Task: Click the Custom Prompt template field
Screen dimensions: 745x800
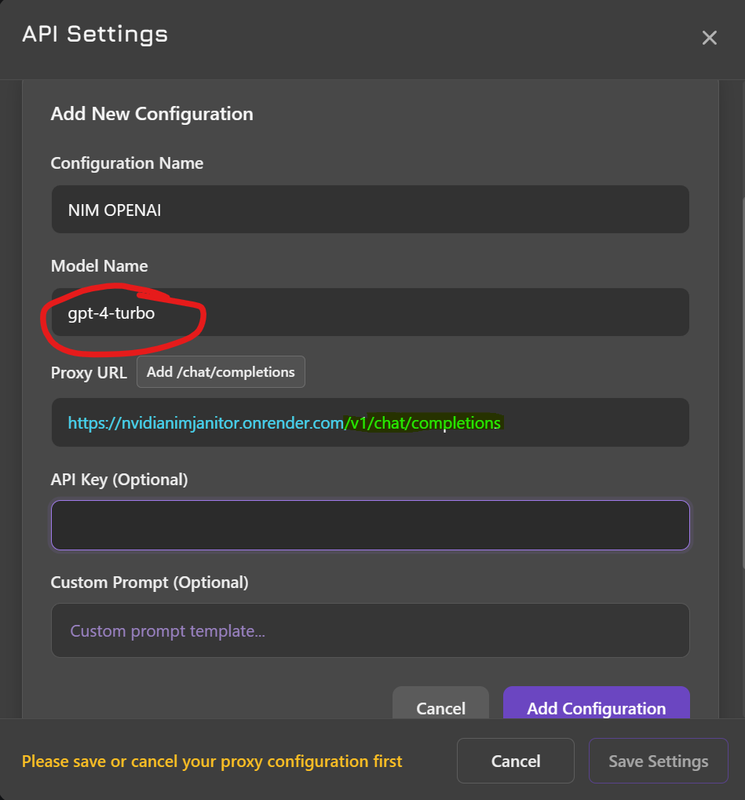Action: coord(370,631)
